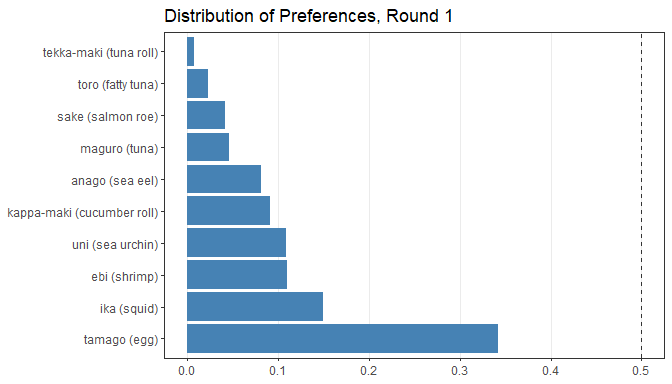The image size is (672, 384).
Task: Click the tekka-maki (tuna roll) bar
Action: [x=190, y=51]
